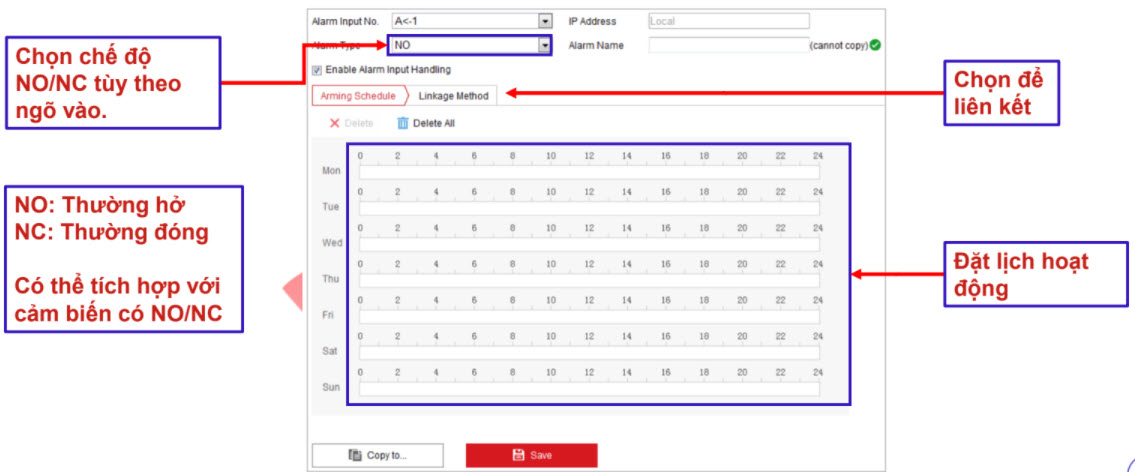1135x472 pixels.
Task: Open the Linkage Method tab
Action: tap(453, 96)
